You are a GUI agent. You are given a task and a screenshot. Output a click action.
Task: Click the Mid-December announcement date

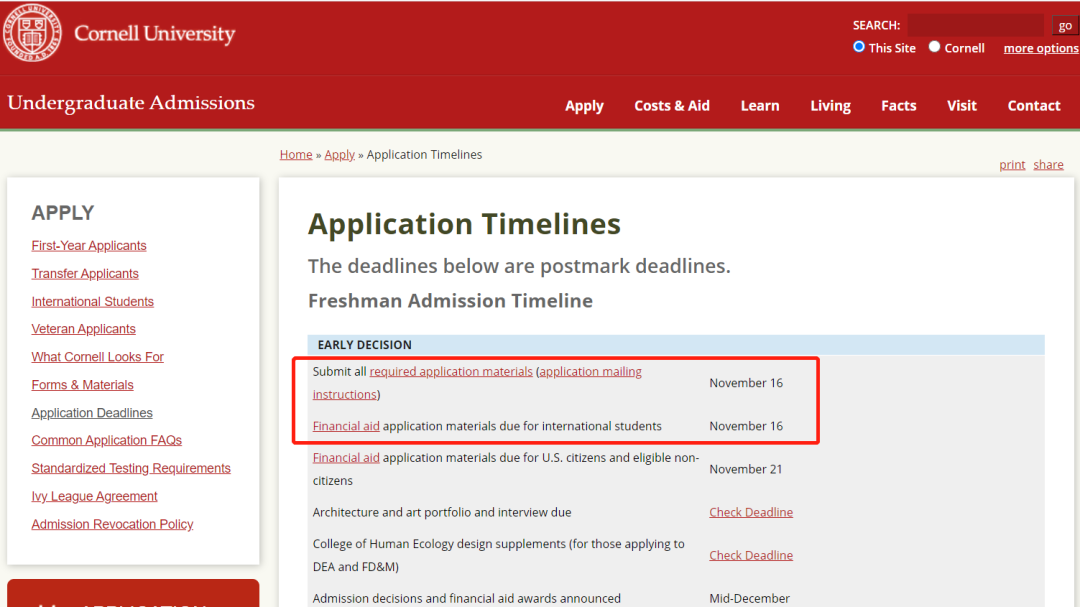(x=749, y=599)
